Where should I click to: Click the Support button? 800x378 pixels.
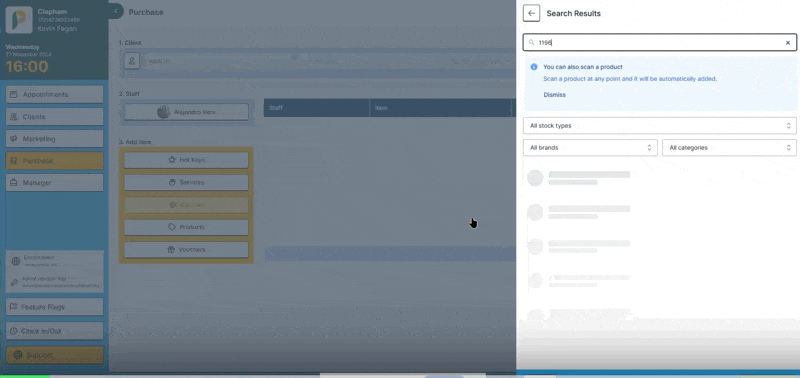click(55, 355)
